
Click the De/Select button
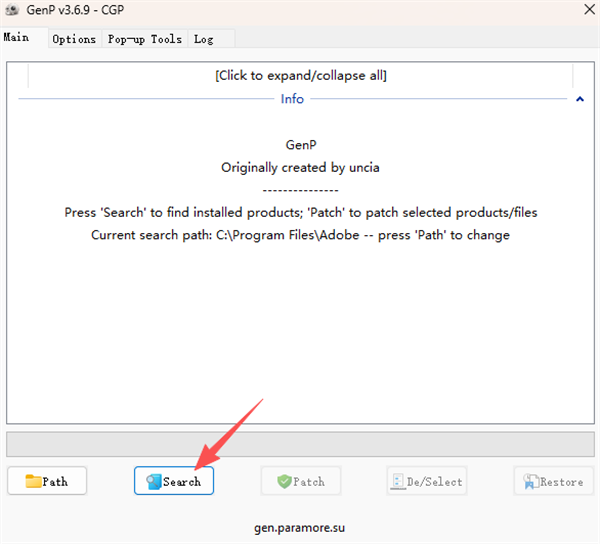click(x=427, y=481)
